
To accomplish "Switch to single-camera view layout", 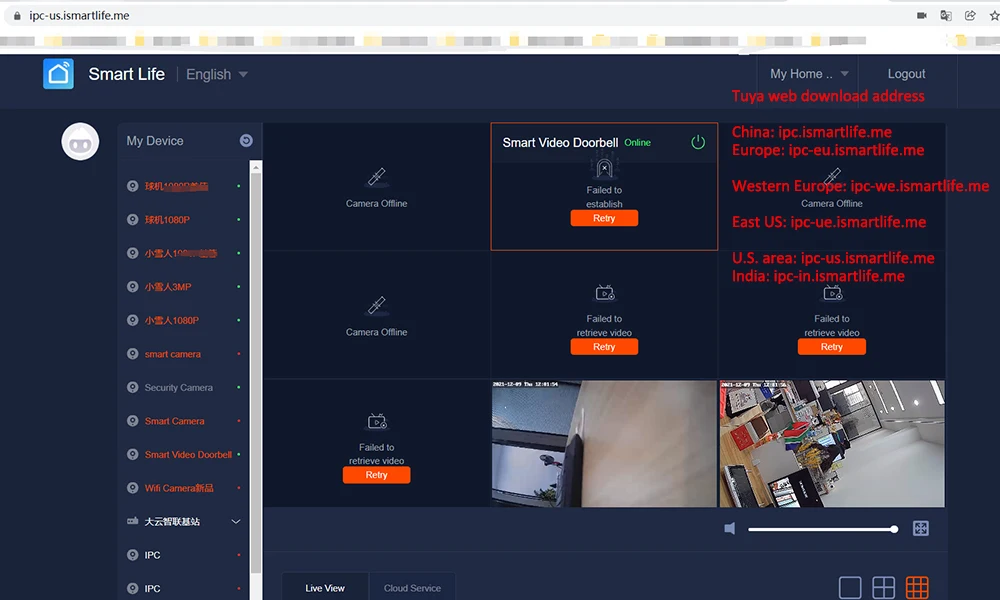I will tap(851, 587).
